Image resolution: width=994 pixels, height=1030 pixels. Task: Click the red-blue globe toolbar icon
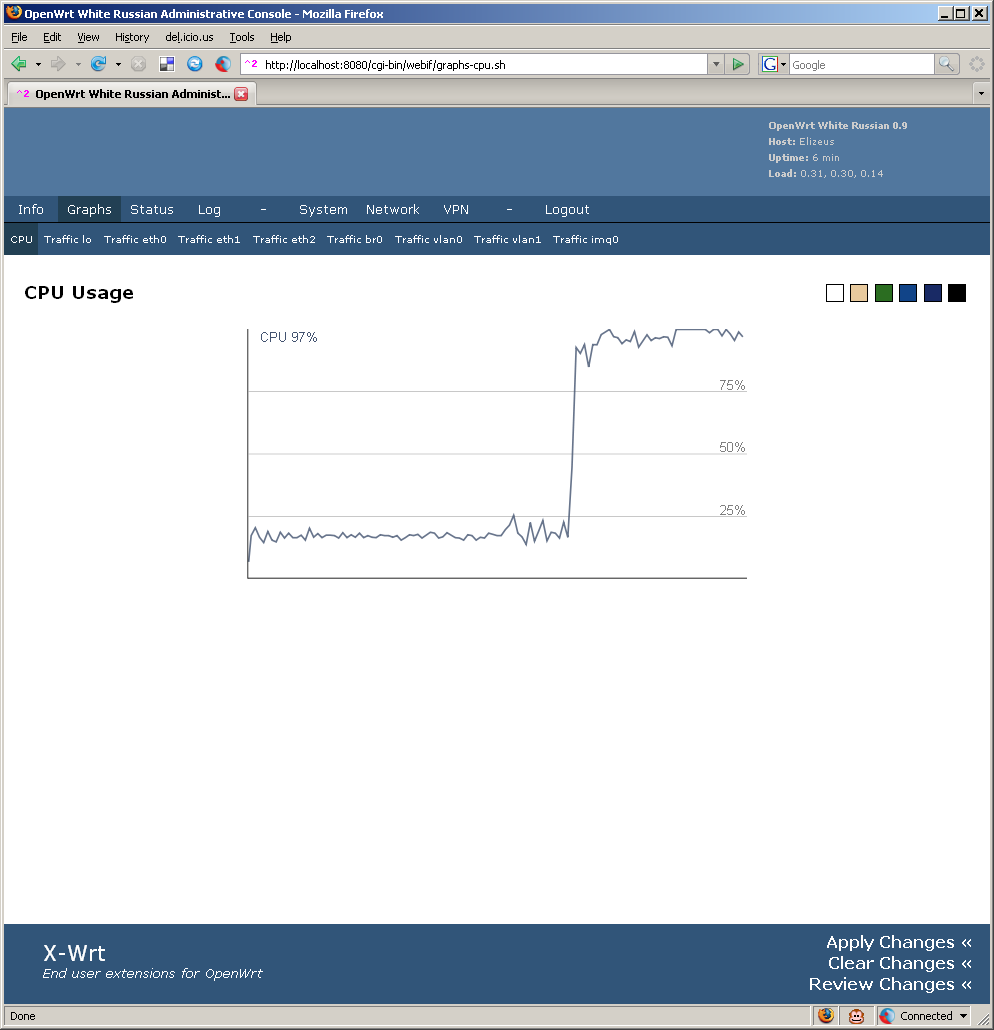(x=223, y=64)
